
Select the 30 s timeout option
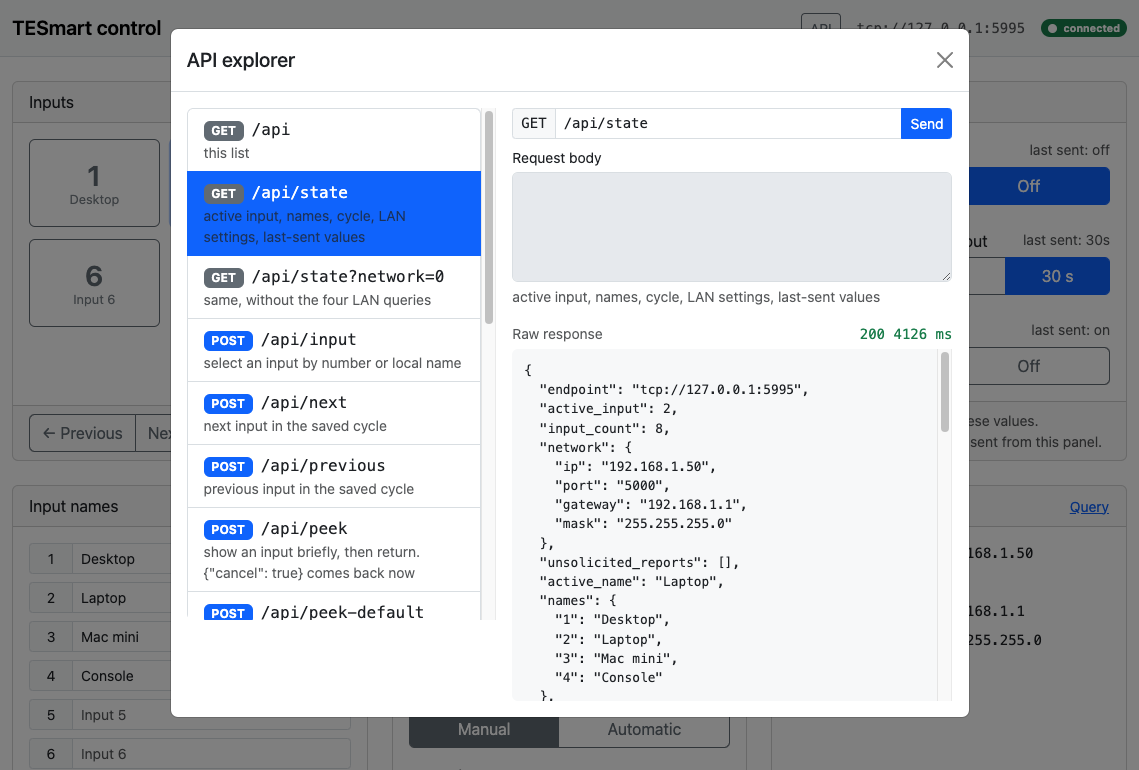(1057, 276)
